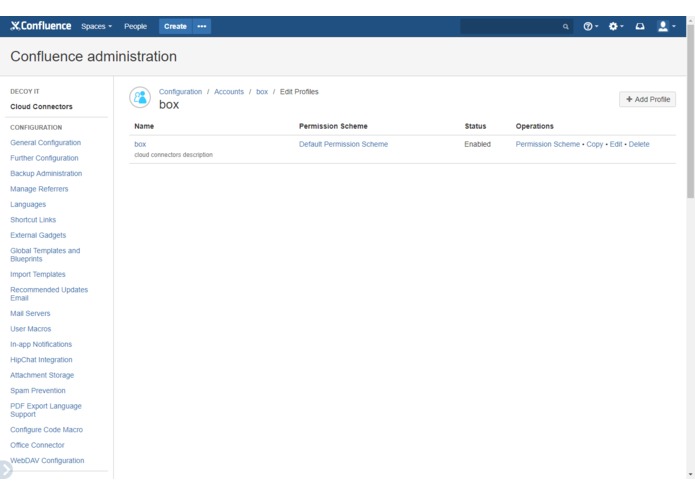Edit the box profile
Image resolution: width=695 pixels, height=494 pixels.
pos(616,144)
